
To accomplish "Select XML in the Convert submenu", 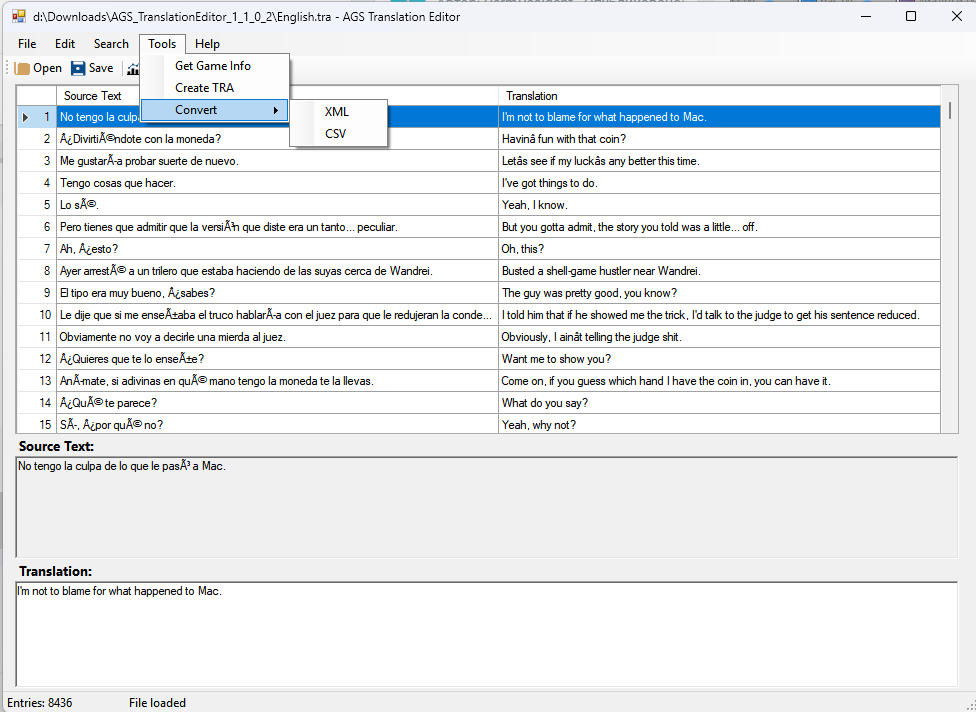I will [339, 112].
